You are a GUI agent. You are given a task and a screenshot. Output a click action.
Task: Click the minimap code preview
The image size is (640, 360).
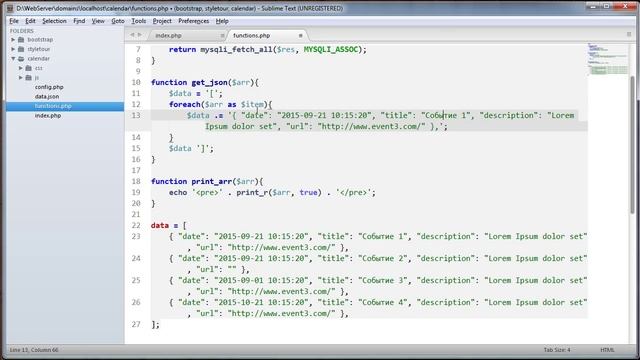[x=608, y=59]
